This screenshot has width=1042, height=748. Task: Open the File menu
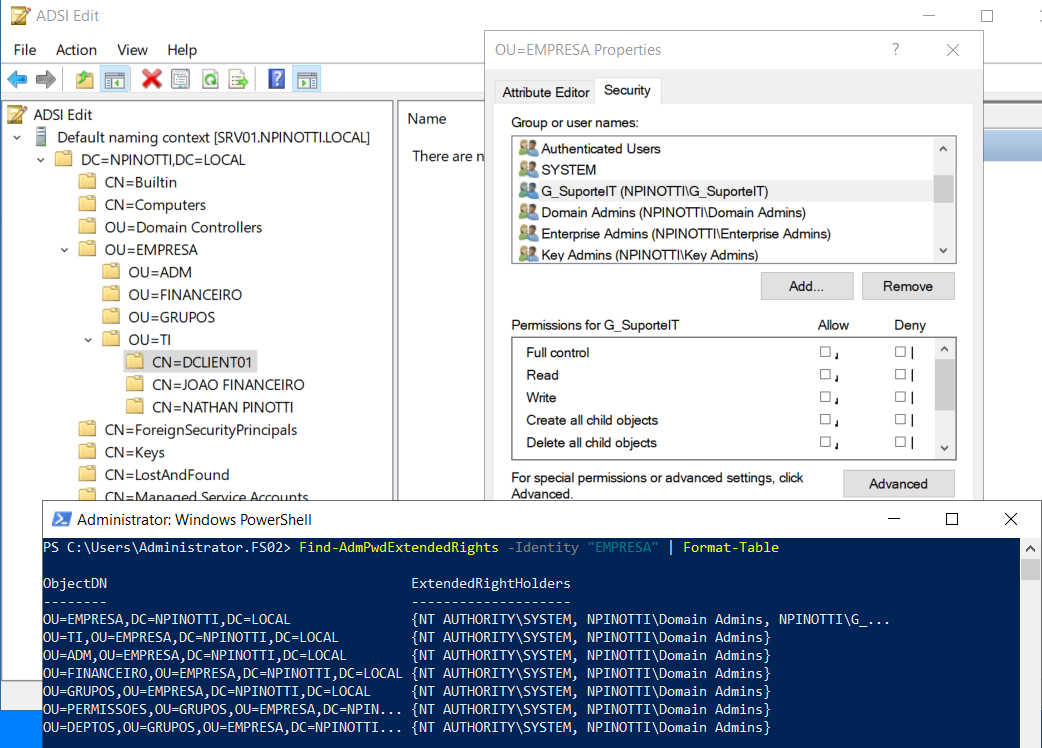pyautogui.click(x=25, y=50)
